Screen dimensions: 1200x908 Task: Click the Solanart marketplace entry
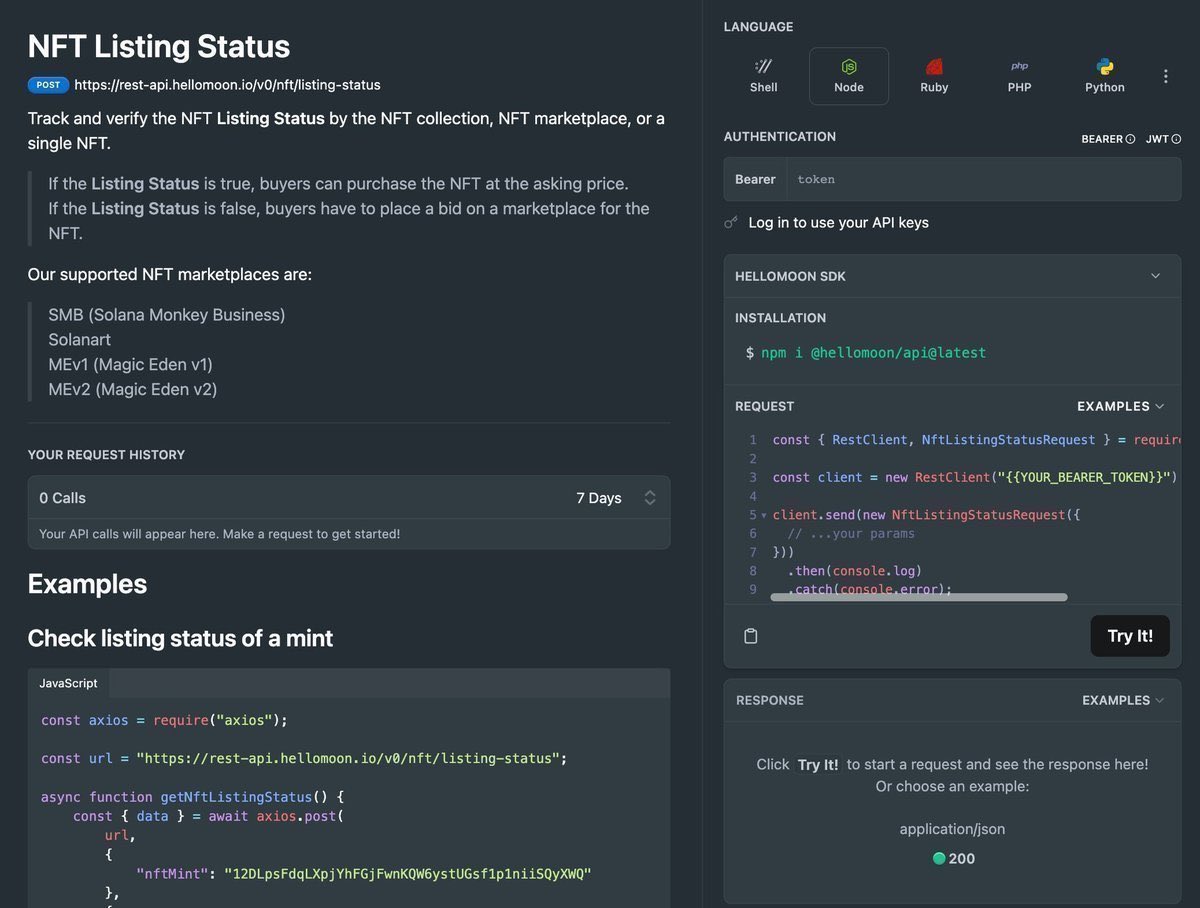click(80, 340)
